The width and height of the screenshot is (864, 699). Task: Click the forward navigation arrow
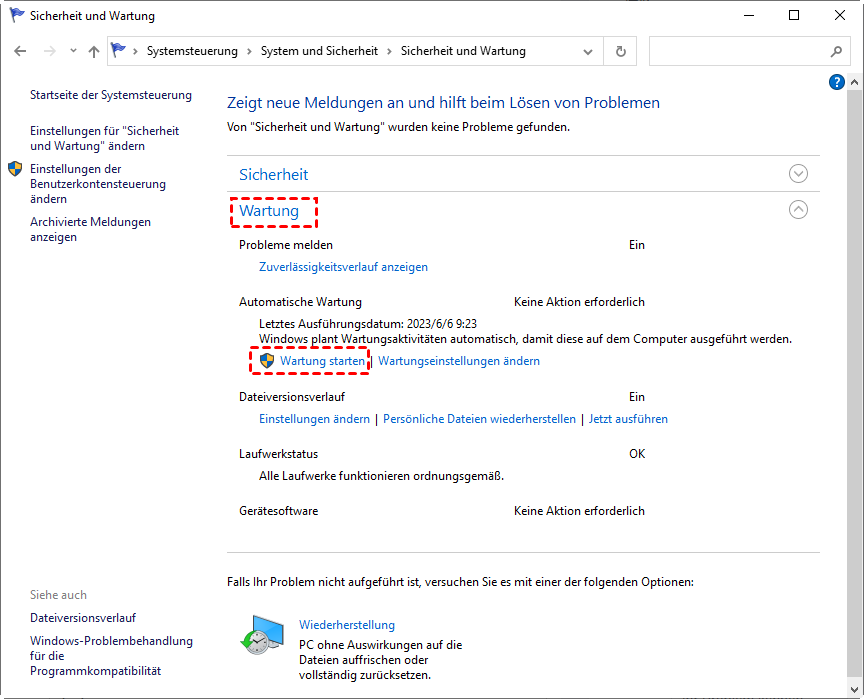50,51
